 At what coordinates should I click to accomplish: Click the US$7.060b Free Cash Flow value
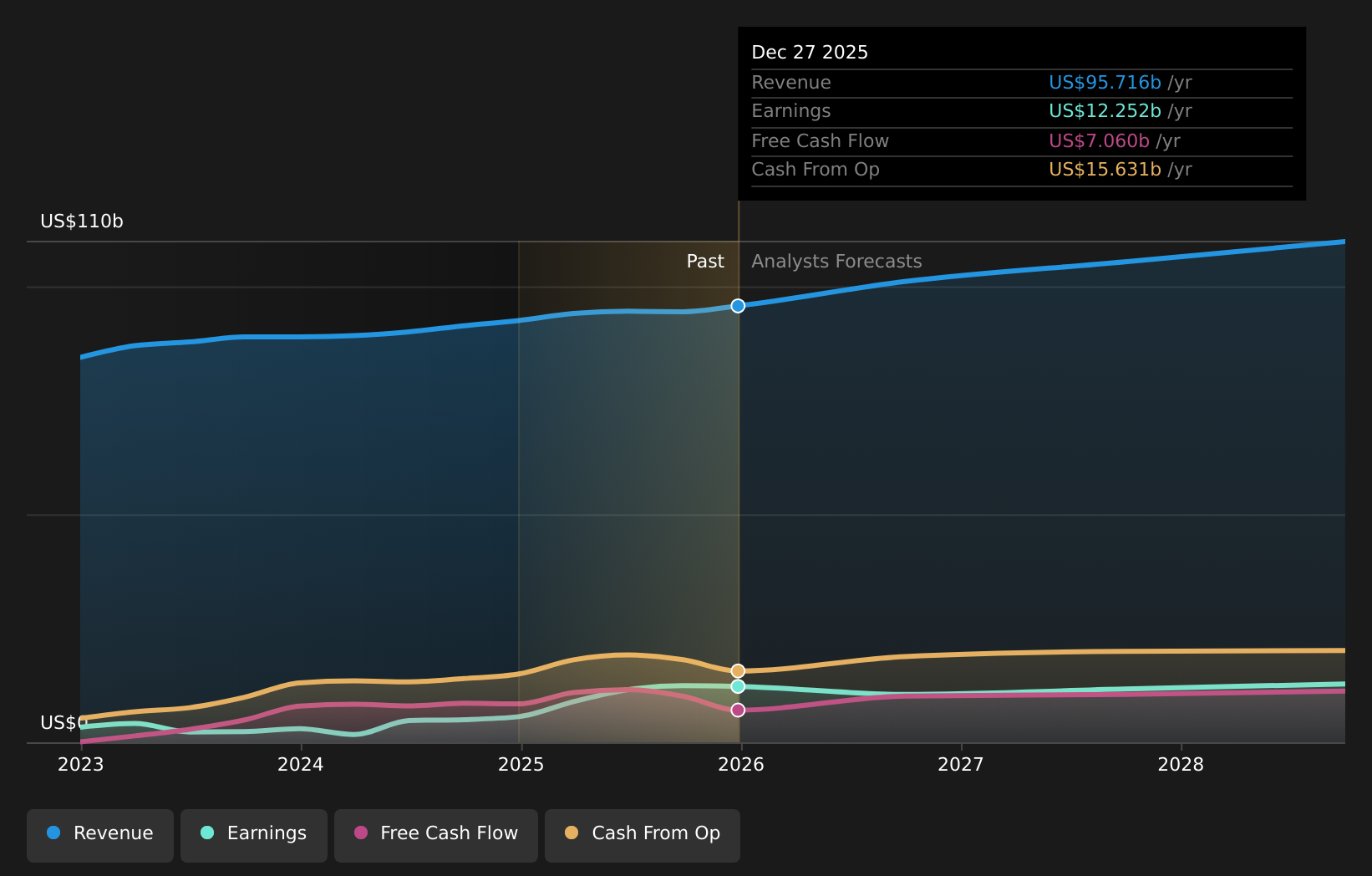click(x=1099, y=140)
